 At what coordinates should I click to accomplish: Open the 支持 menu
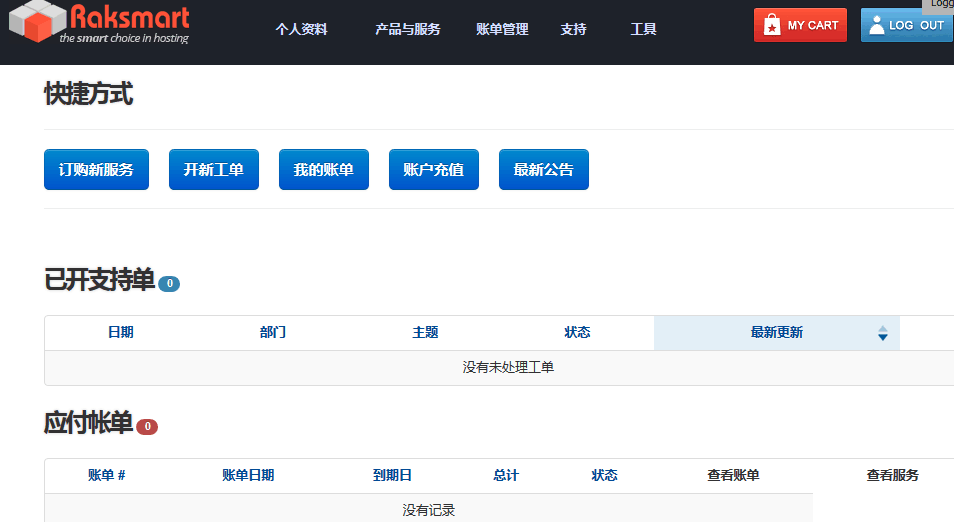point(573,29)
